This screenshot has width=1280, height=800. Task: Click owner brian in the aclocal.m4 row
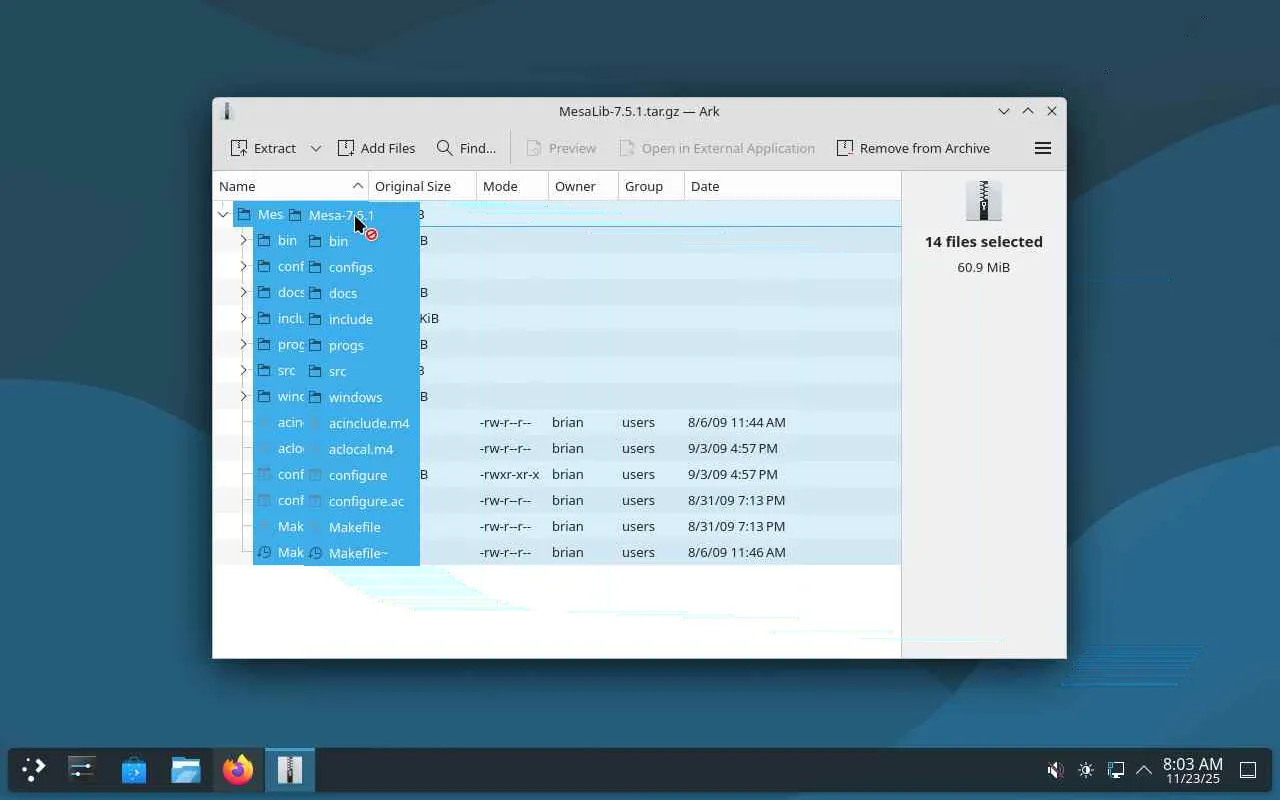pos(567,448)
